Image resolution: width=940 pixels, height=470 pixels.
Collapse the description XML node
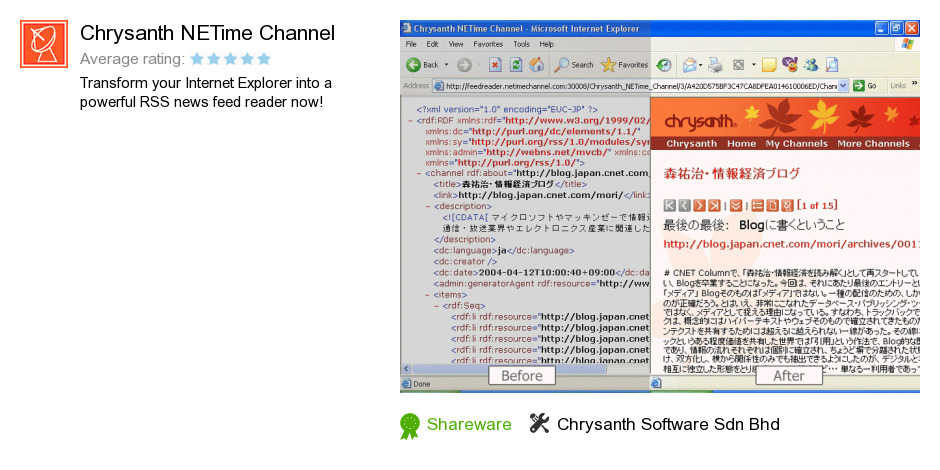pos(427,206)
